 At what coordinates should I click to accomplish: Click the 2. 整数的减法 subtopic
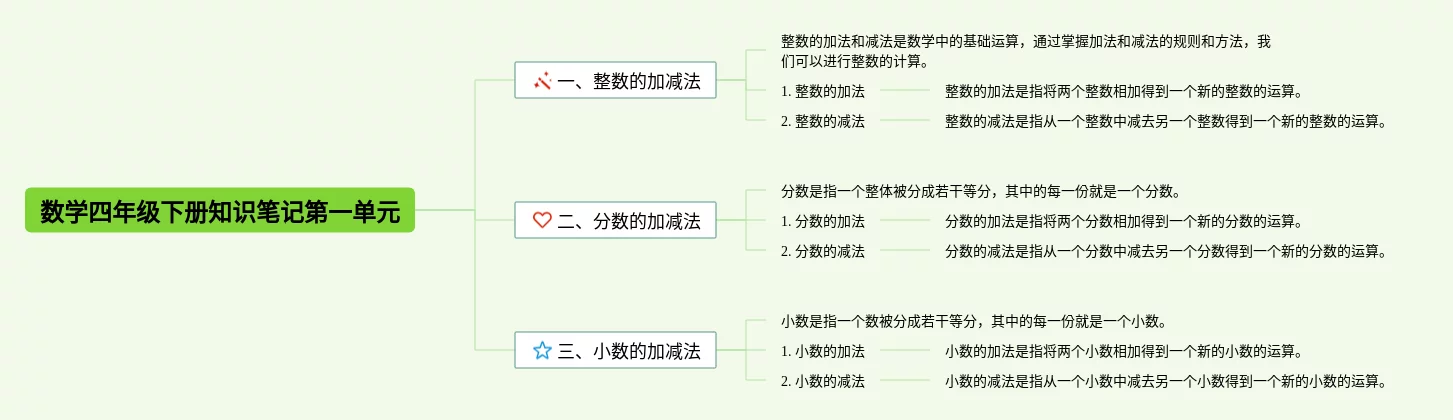822,121
